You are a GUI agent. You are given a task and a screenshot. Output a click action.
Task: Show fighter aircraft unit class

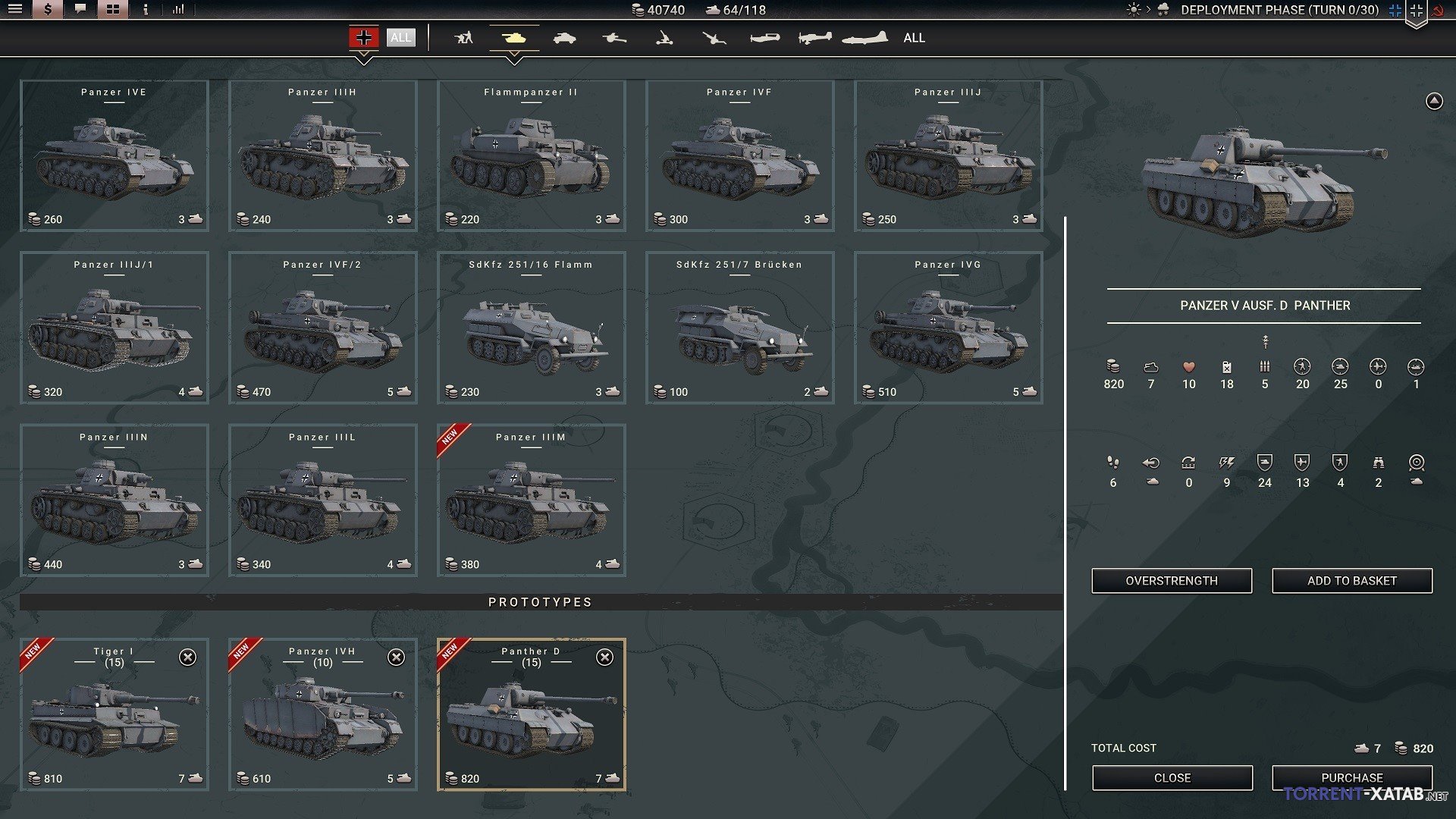click(764, 37)
